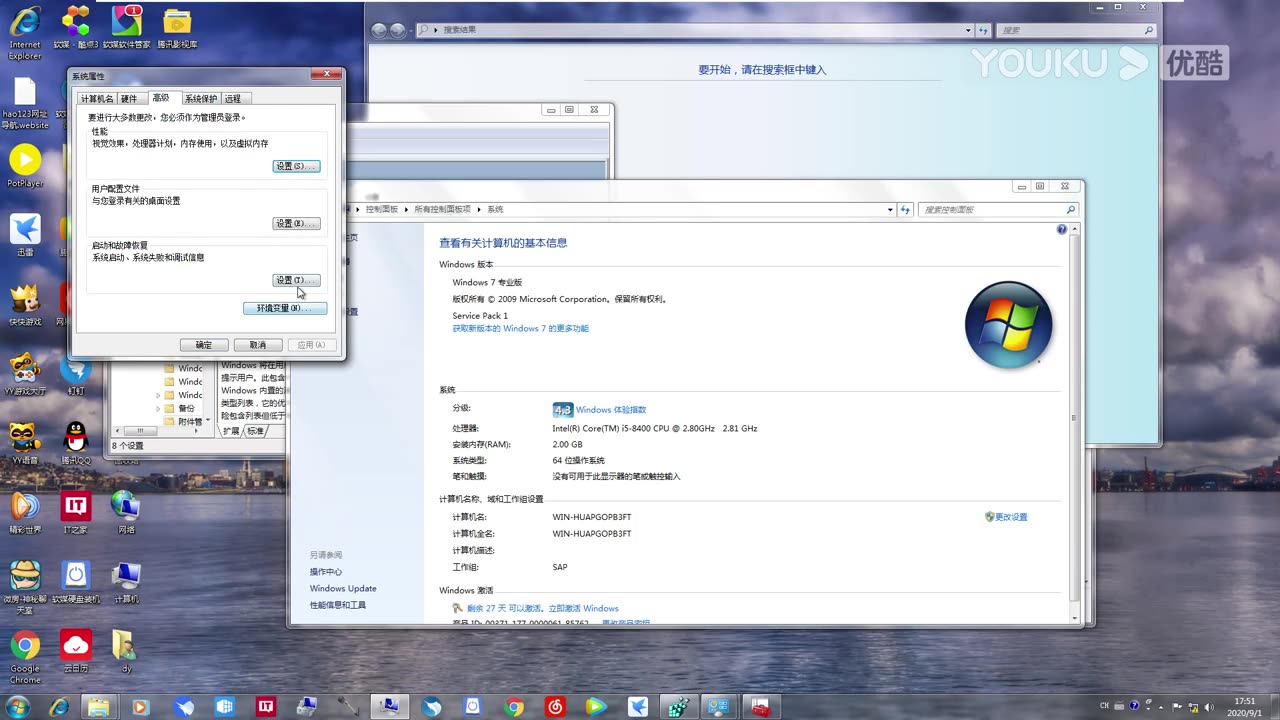
Task: Open 迅雷 desktop shortcut
Action: click(x=25, y=235)
